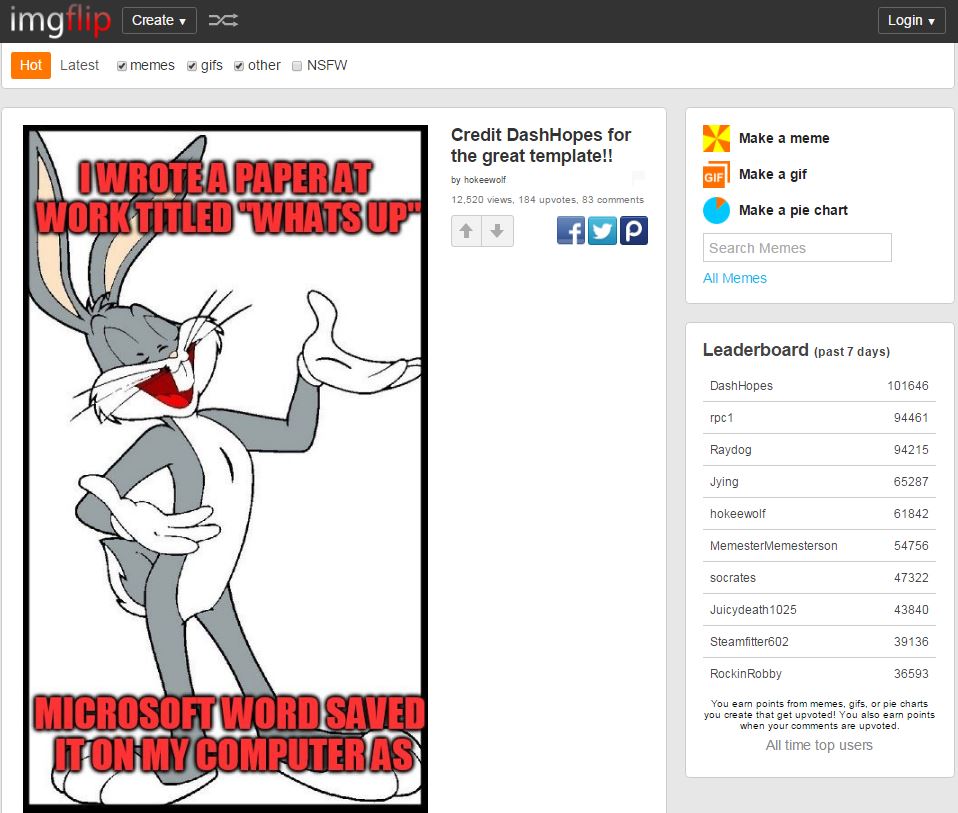The height and width of the screenshot is (813, 958).
Task: View All time top users link
Action: (x=818, y=745)
